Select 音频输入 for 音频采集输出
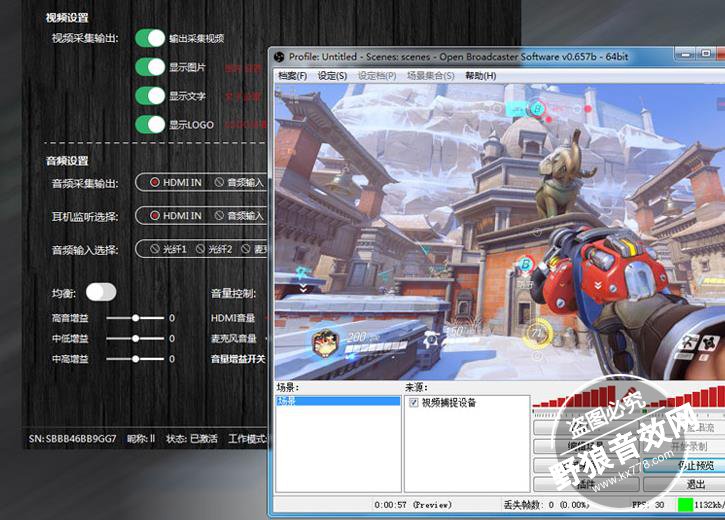Viewport: 725px width, 520px height. 239,183
